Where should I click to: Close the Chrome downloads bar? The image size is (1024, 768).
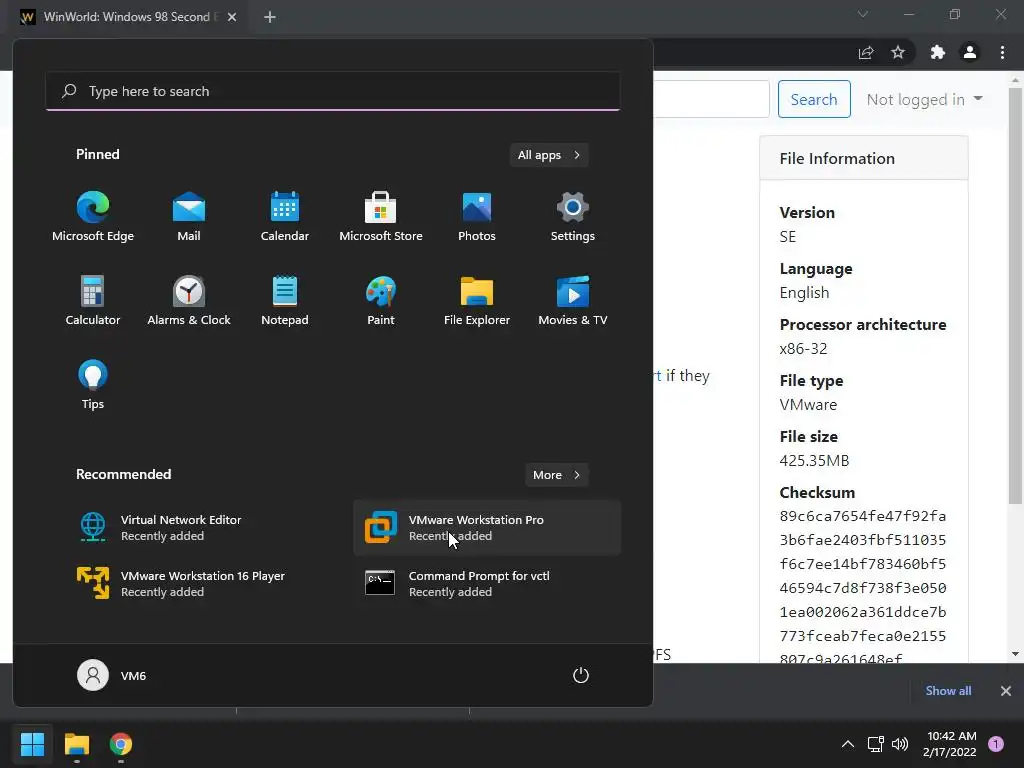[x=1006, y=690]
